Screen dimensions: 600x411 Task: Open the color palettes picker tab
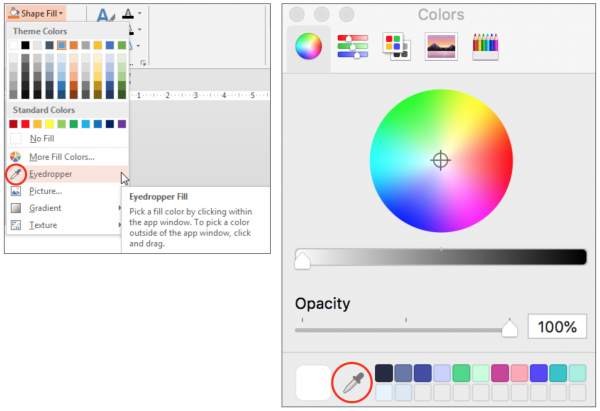point(396,46)
